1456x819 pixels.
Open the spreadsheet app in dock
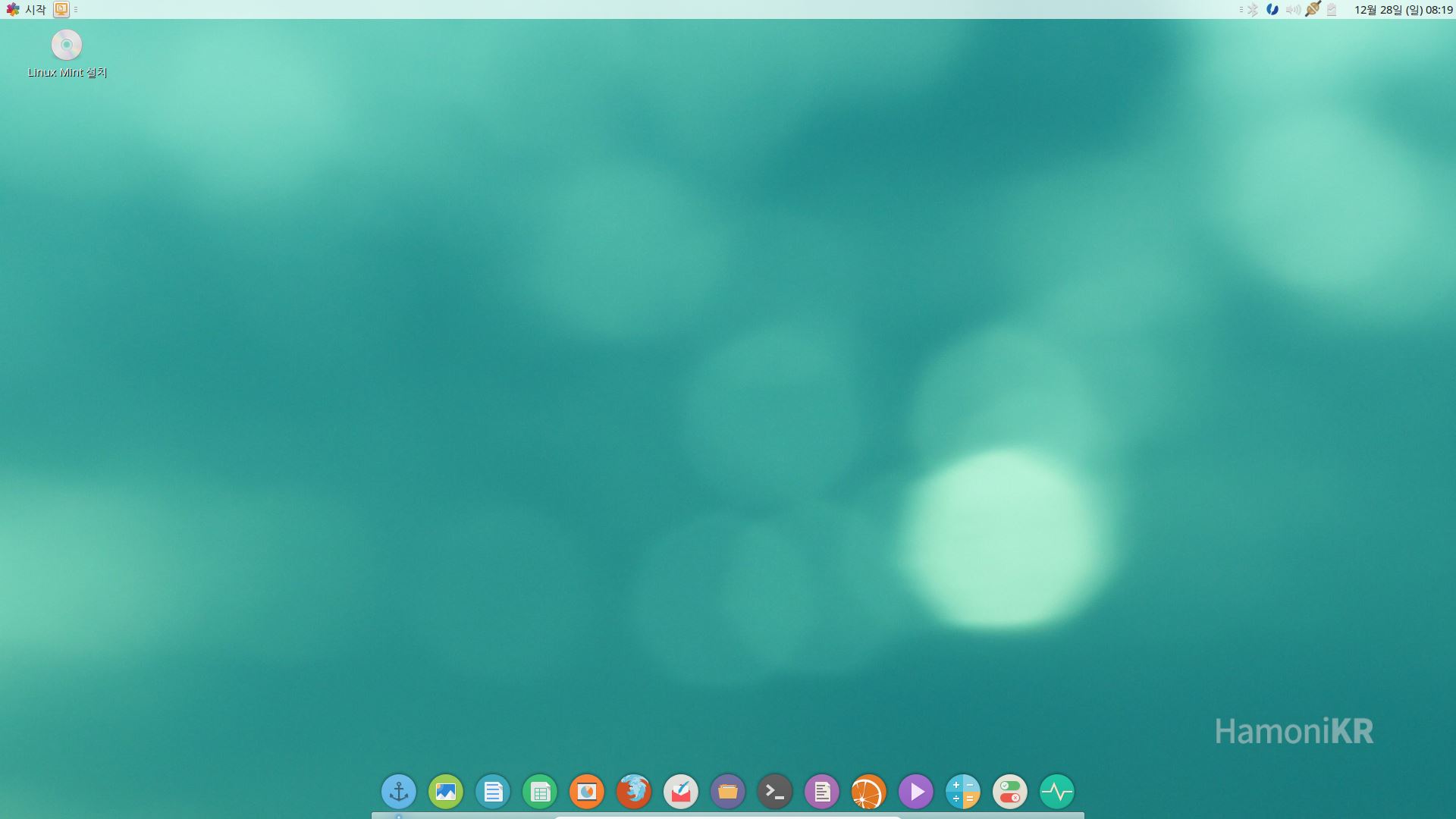(540, 792)
